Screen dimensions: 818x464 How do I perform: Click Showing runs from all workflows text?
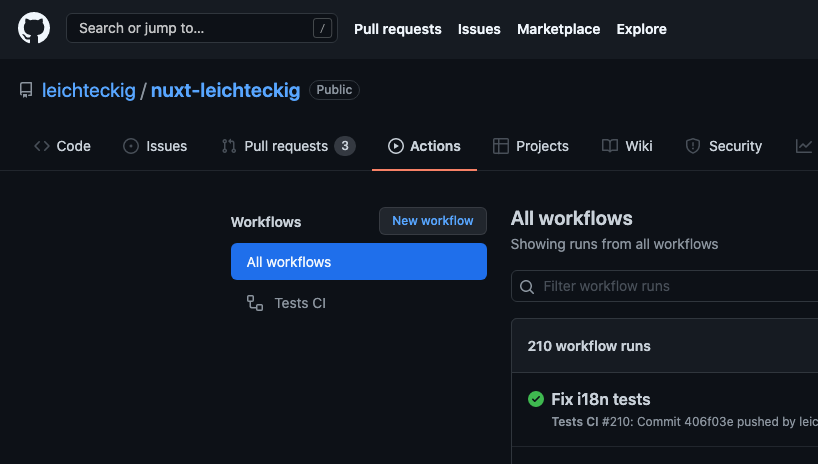614,244
